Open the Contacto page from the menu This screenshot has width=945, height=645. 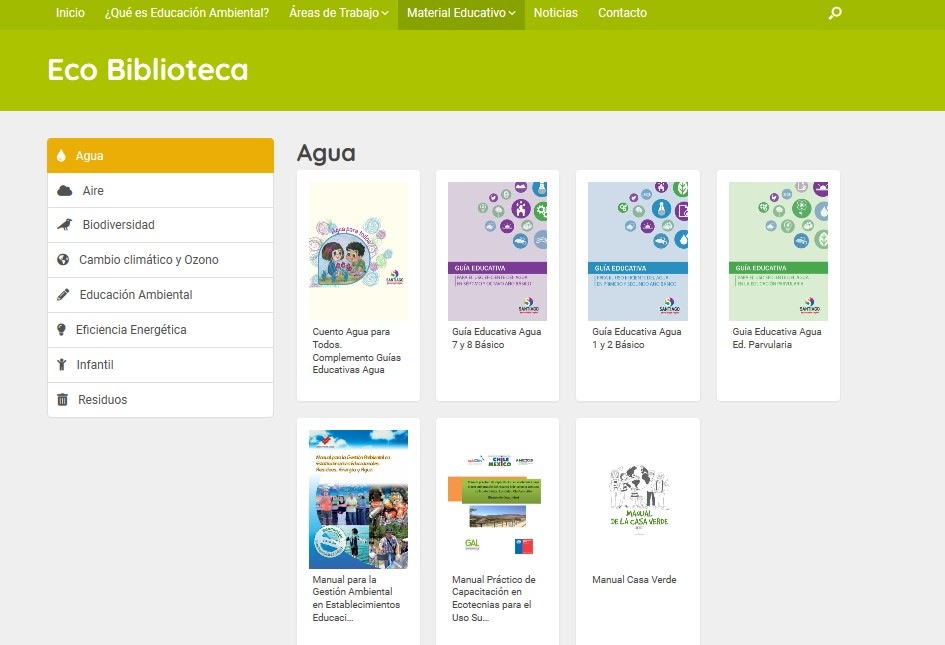coord(622,13)
